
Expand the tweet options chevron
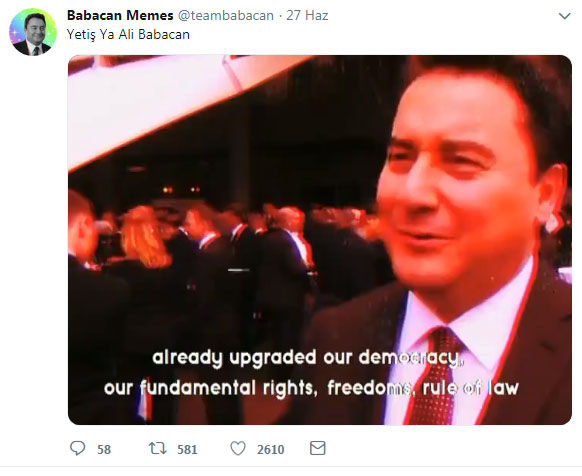click(x=565, y=16)
